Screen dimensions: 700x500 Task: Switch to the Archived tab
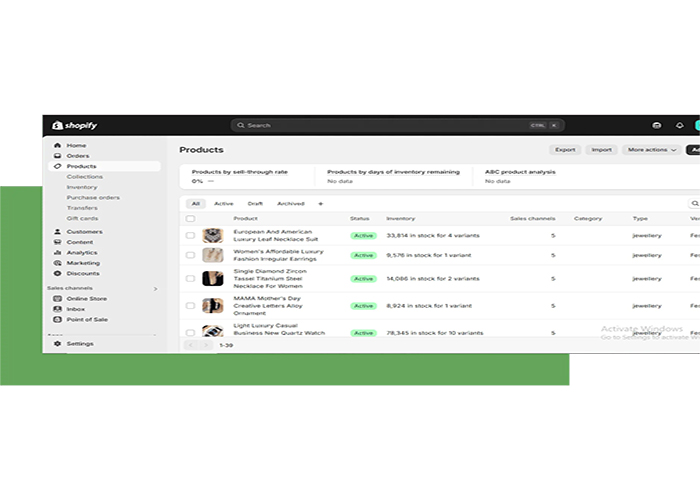[x=291, y=204]
